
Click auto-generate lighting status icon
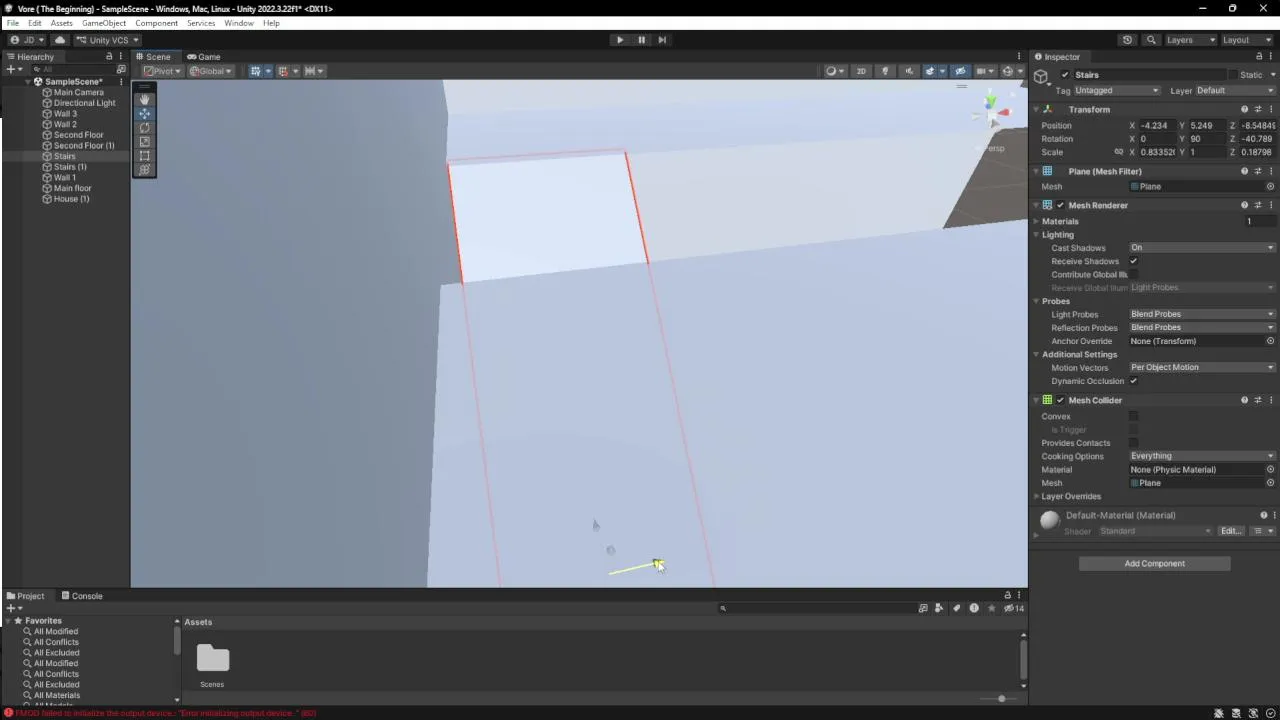tap(1253, 713)
